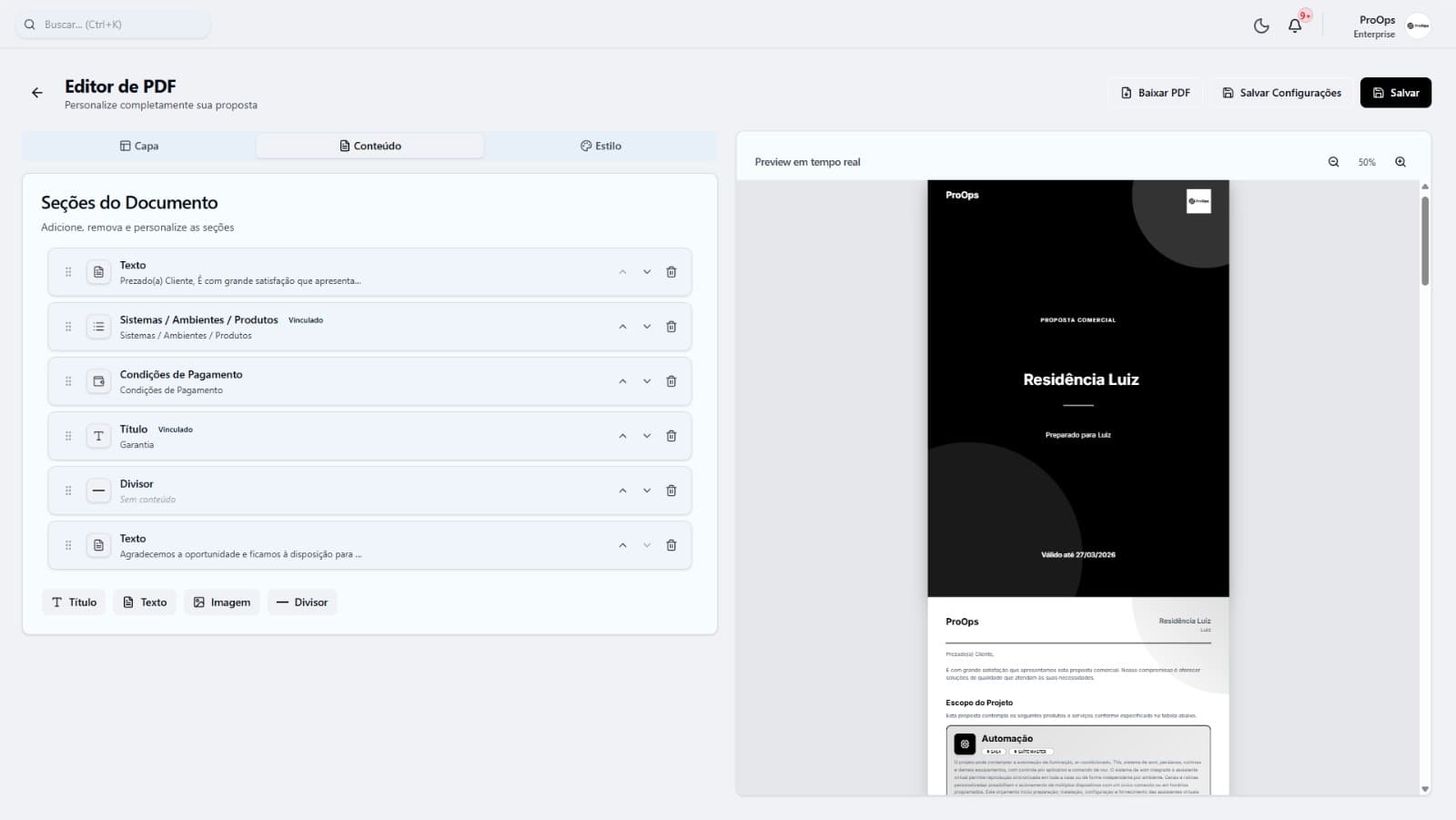The height and width of the screenshot is (820, 1456).
Task: Move the Agradecemos Texto section up
Action: point(622,545)
